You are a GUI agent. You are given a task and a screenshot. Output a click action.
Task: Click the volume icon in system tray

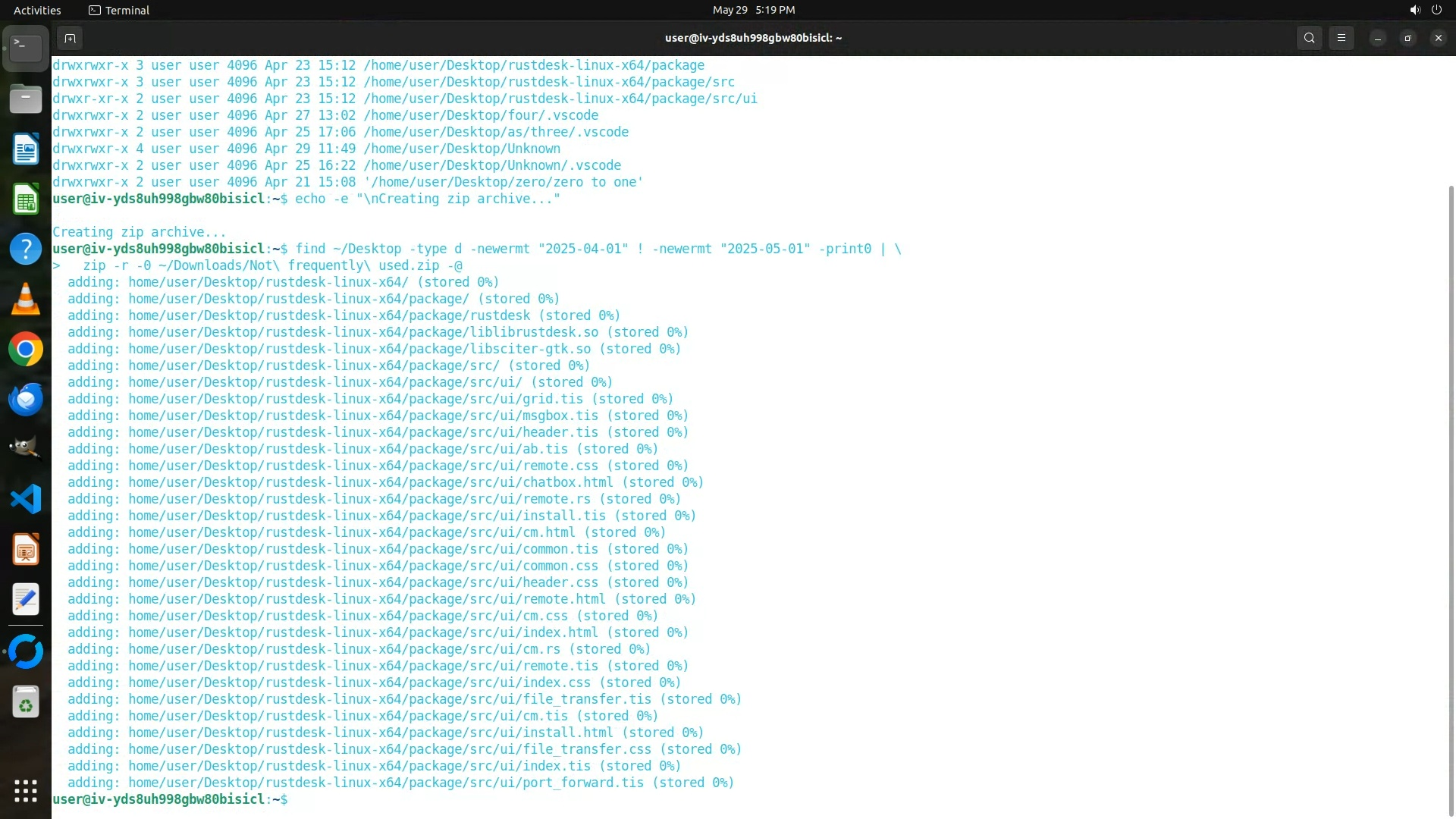pos(1414,10)
